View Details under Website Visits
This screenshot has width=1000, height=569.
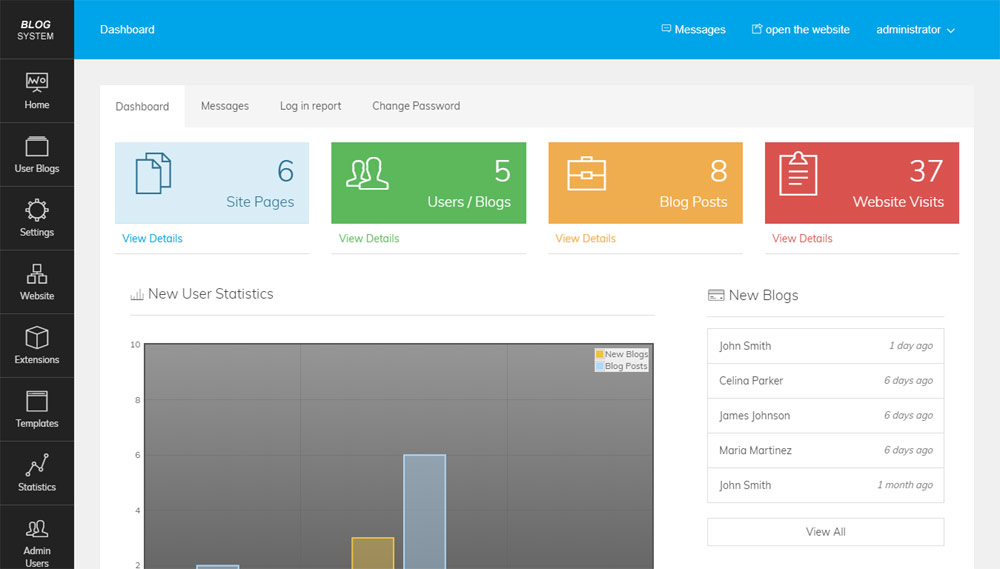[x=802, y=239]
